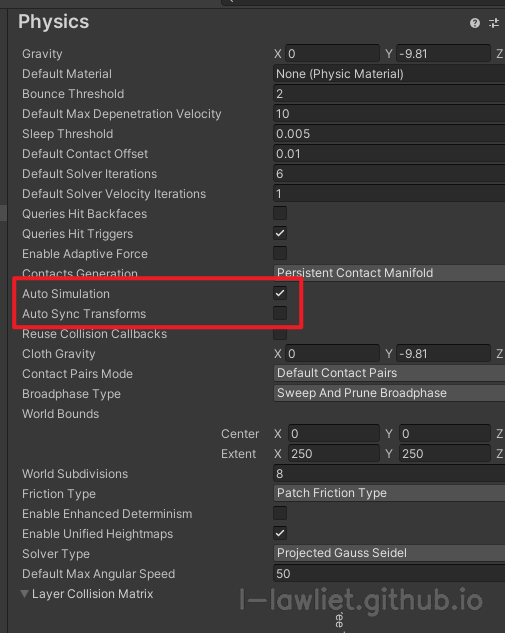Click the Sleep Threshold value field
Screen dimensions: 505x633
click(389, 134)
